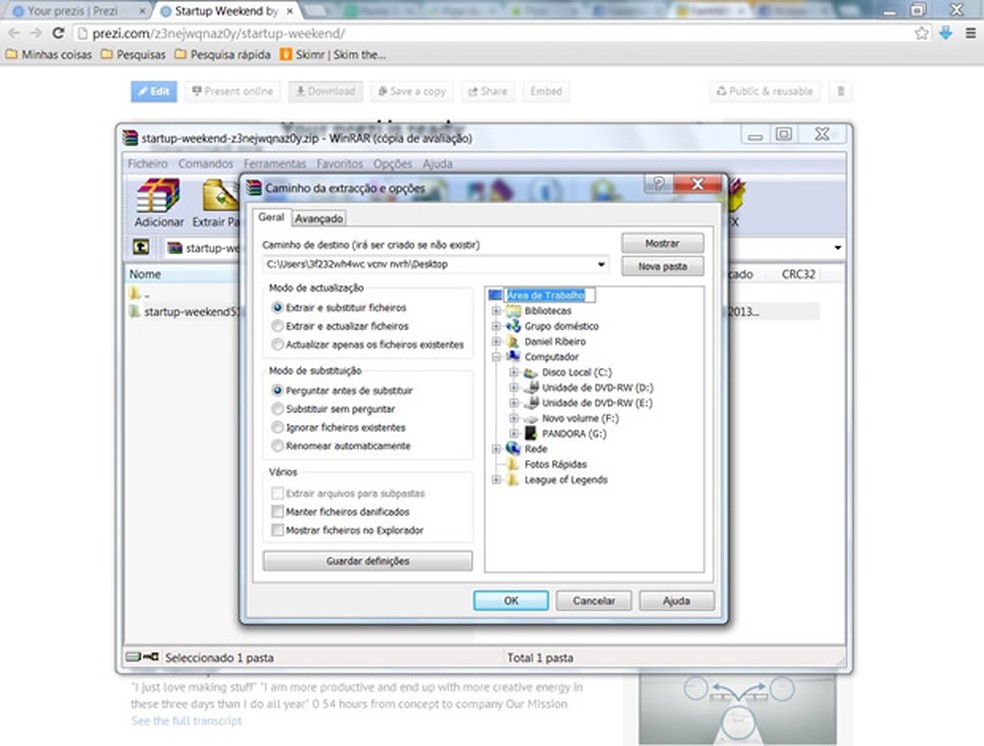The width and height of the screenshot is (984, 746).
Task: Click the Chrome back arrow
Action: pos(14,33)
